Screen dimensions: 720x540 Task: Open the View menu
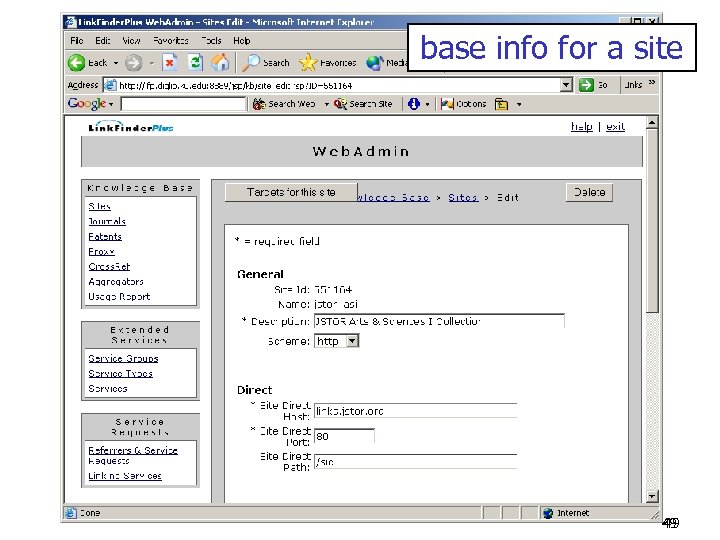click(131, 41)
